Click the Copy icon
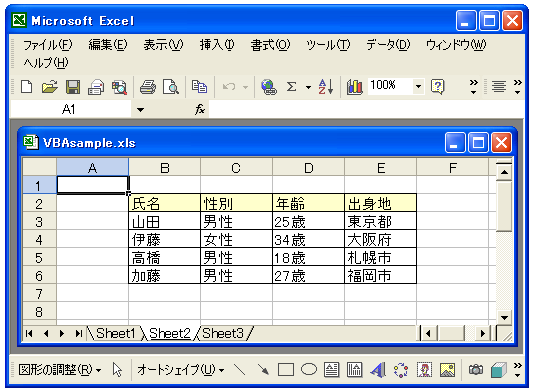 point(199,87)
